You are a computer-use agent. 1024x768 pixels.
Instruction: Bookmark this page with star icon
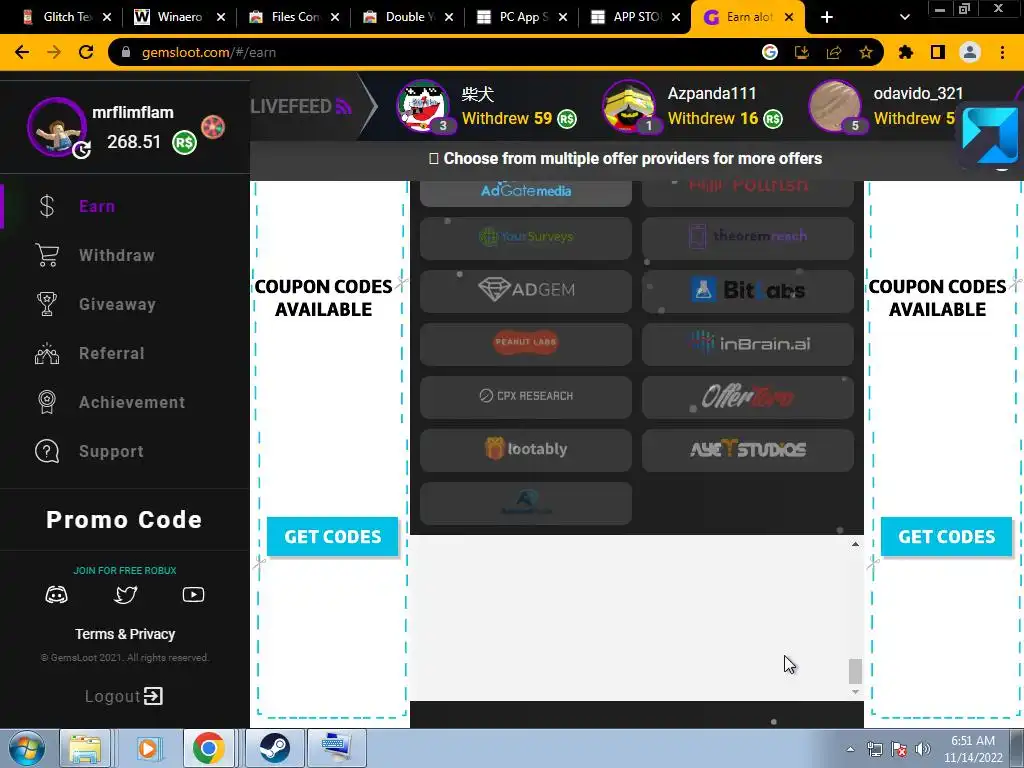tap(866, 52)
